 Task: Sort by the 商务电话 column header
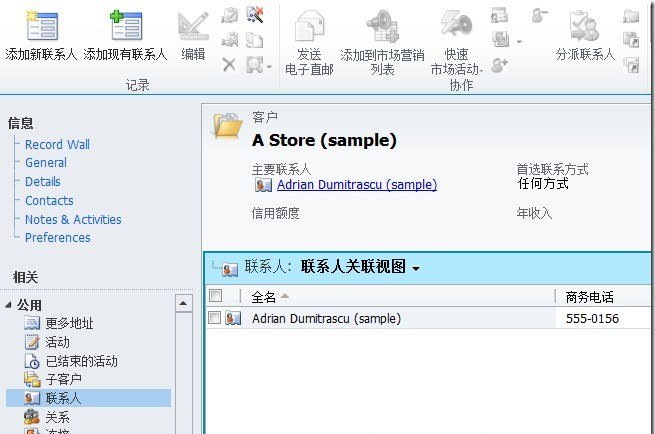[589, 297]
